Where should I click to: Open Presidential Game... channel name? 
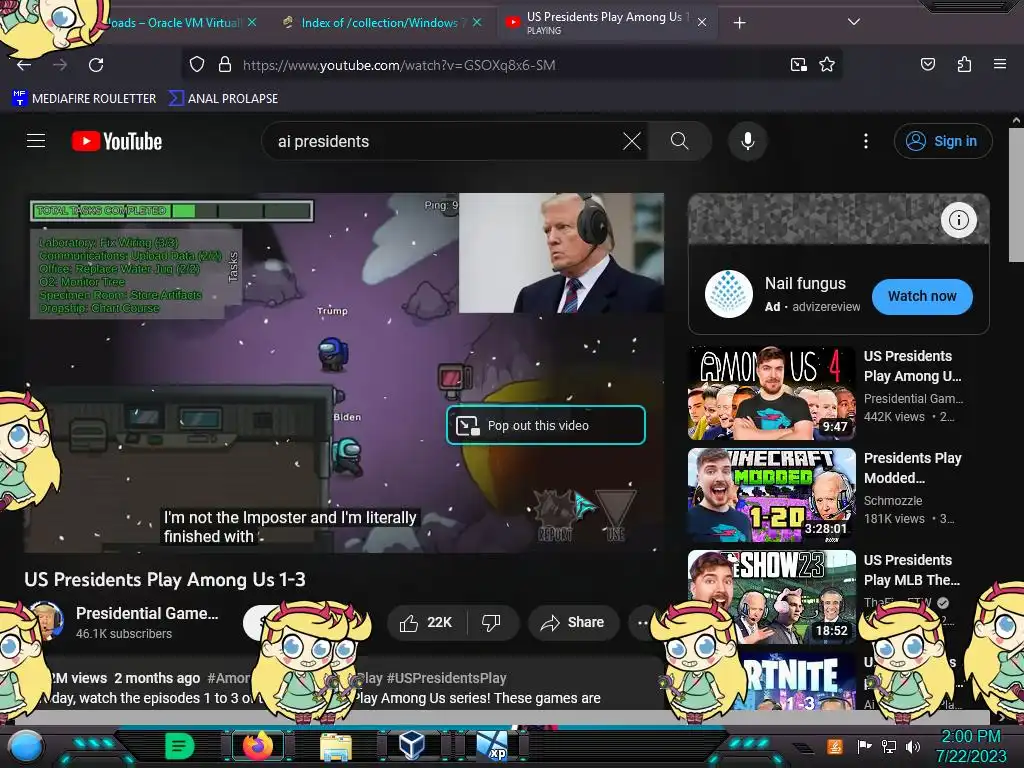147,613
